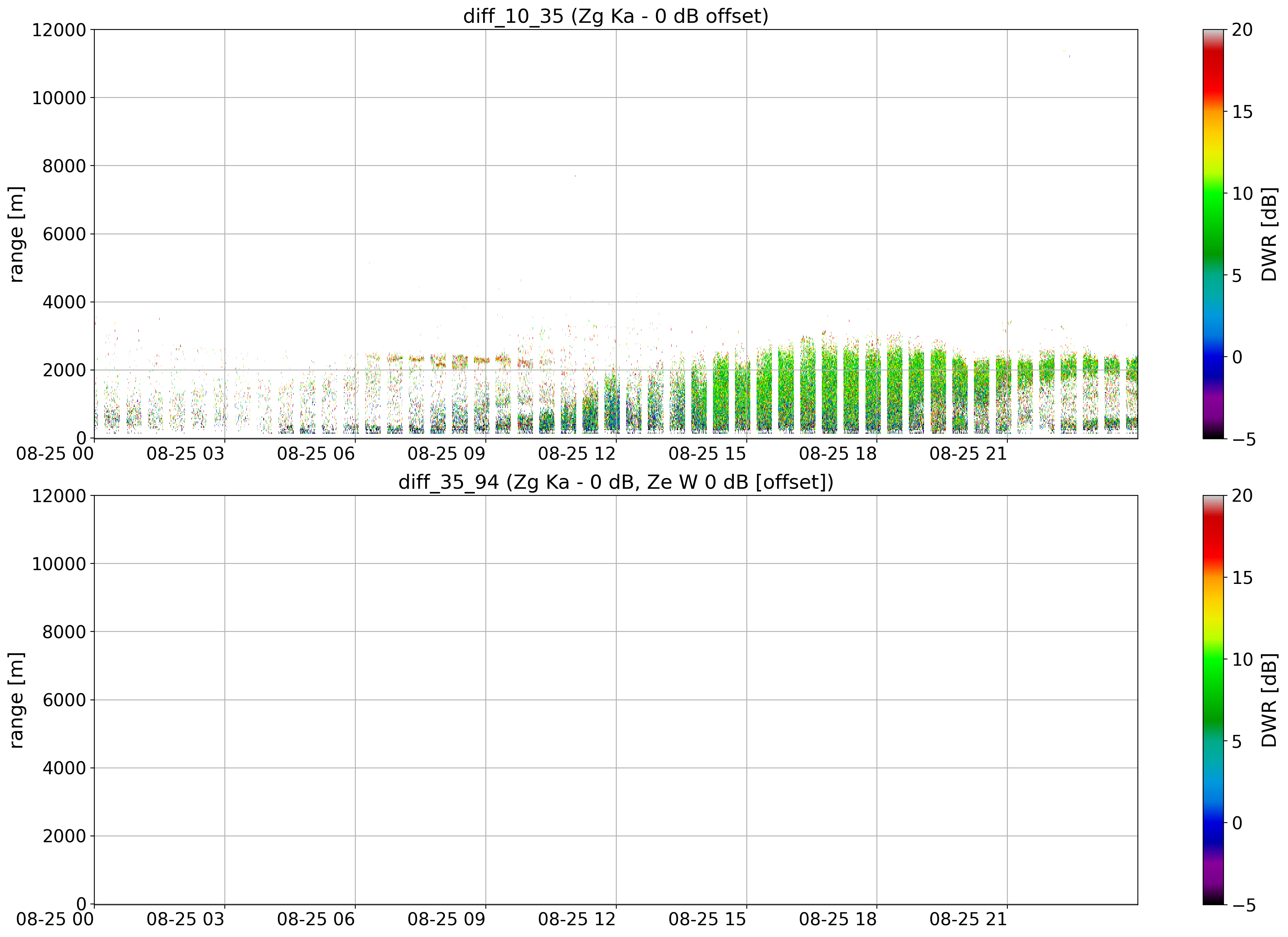The height and width of the screenshot is (937, 1288).
Task: Click the '08-25 06' tick under diff_10_35 plot
Action: [316, 453]
